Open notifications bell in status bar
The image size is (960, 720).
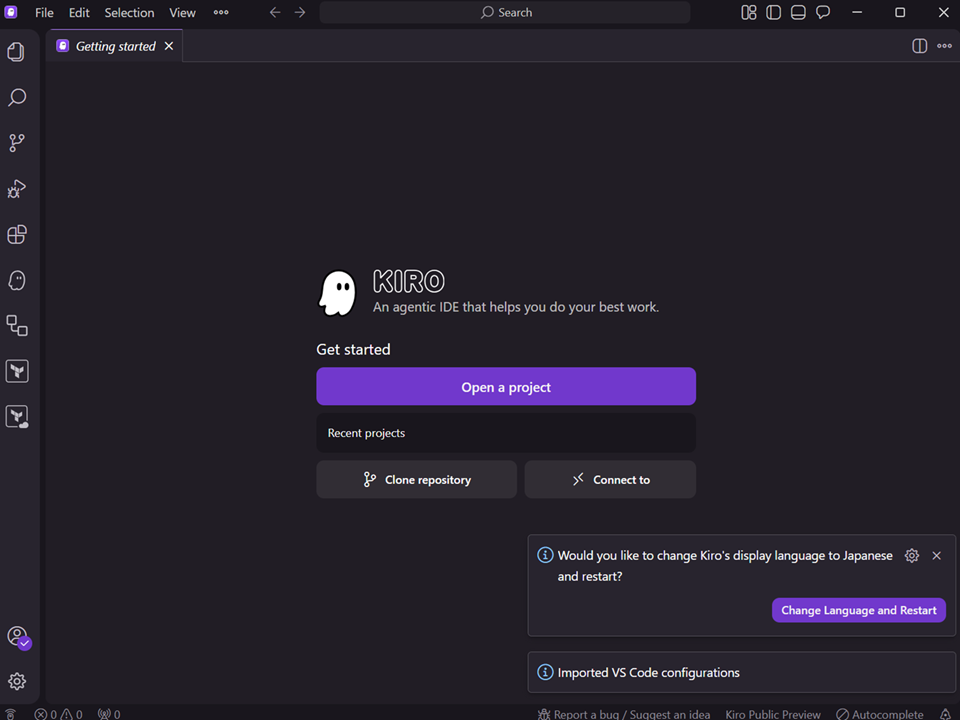click(x=945, y=714)
